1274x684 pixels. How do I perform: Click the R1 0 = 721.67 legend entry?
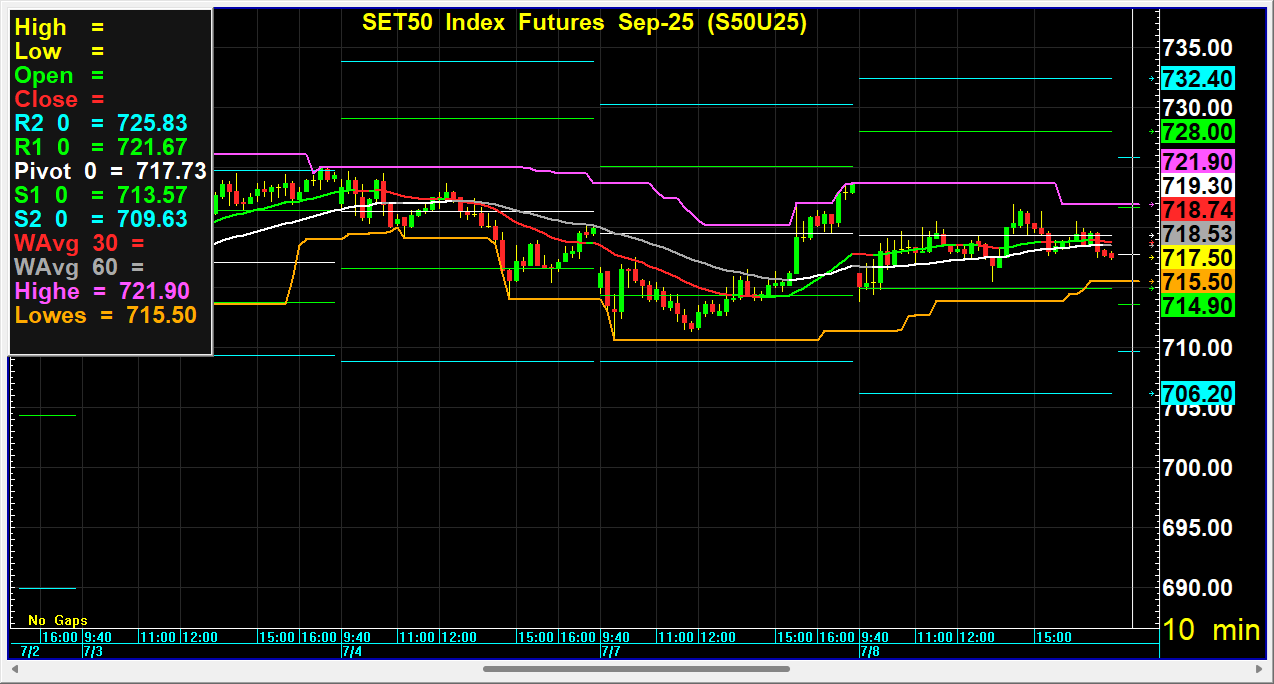[x=101, y=147]
